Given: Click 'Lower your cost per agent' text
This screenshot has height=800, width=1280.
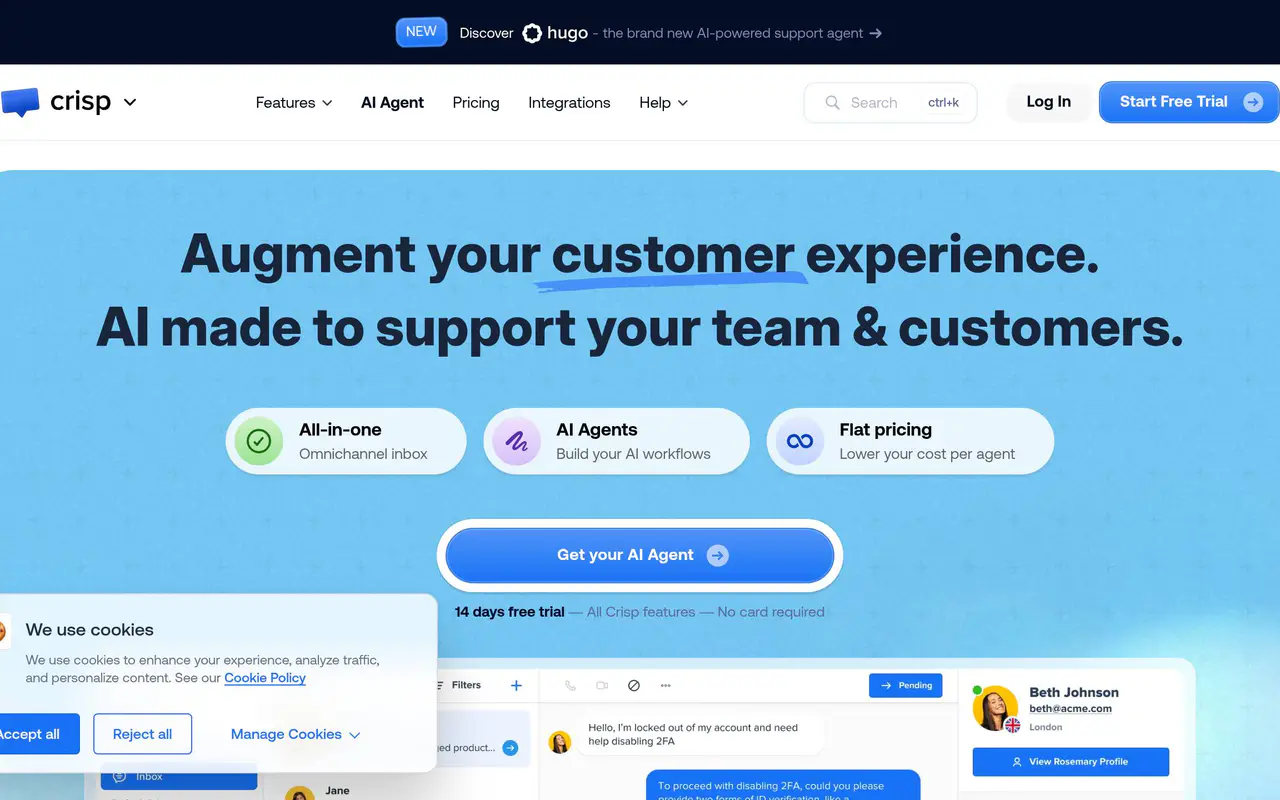Looking at the screenshot, I should click(x=927, y=454).
